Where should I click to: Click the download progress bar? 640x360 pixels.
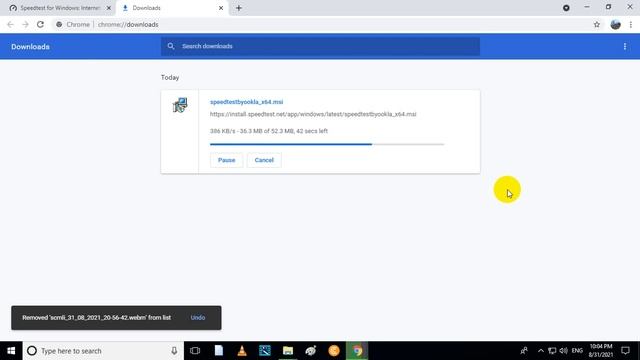[327, 144]
